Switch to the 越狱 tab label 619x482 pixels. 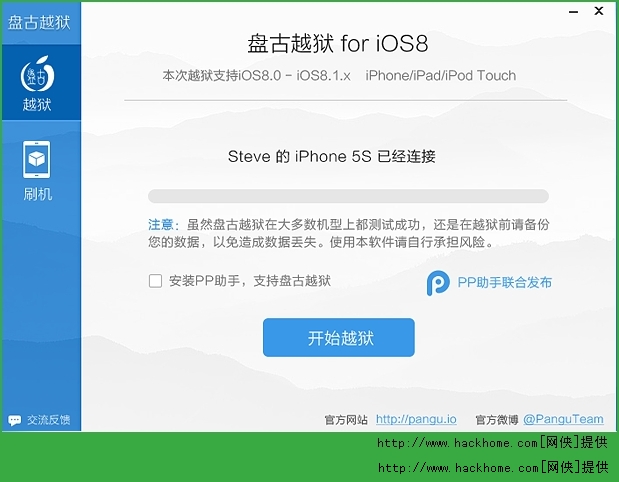click(x=37, y=105)
